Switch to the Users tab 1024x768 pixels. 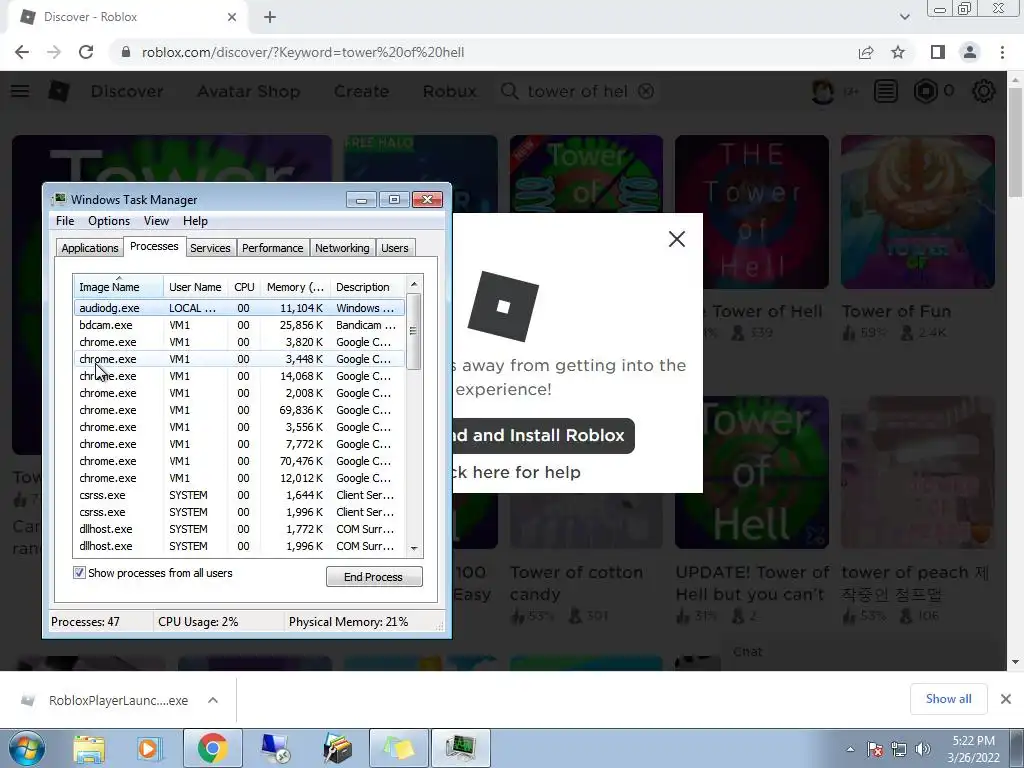(394, 248)
